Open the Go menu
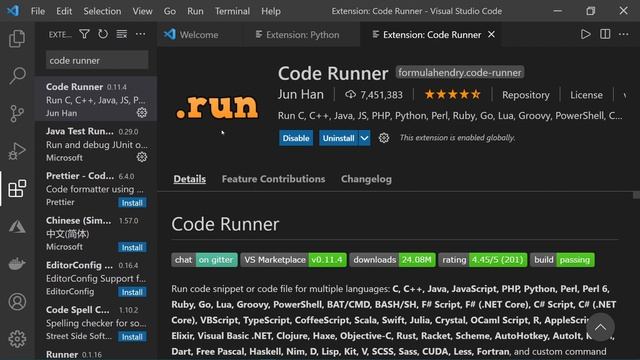The image size is (640, 360). click(x=170, y=11)
